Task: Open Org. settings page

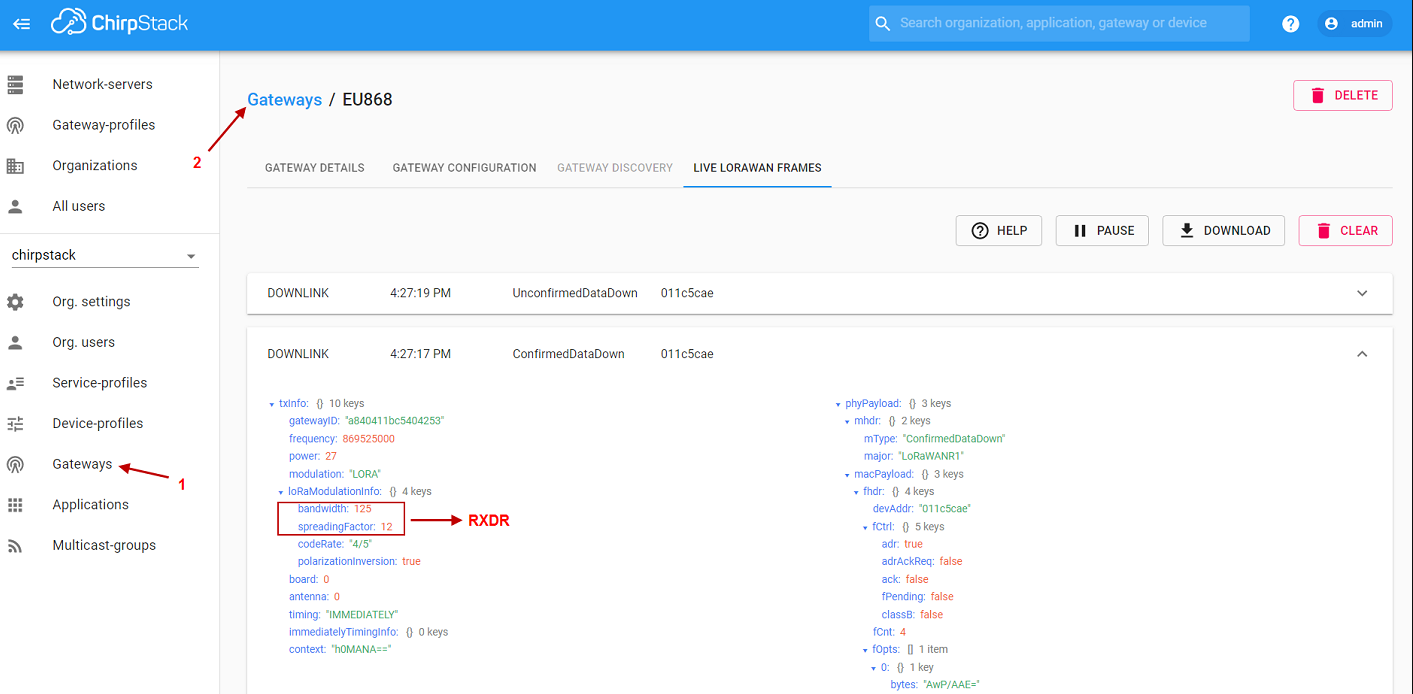Action: [91, 302]
